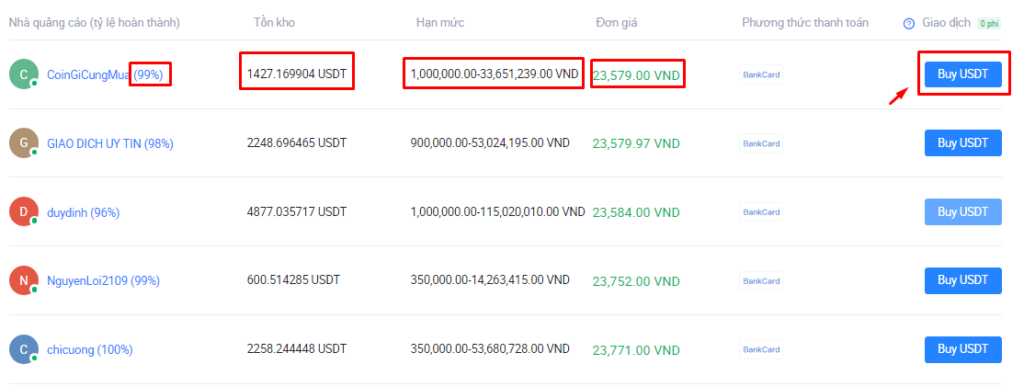Click BankCard badge in CoinGiCungMua row

[x=761, y=74]
